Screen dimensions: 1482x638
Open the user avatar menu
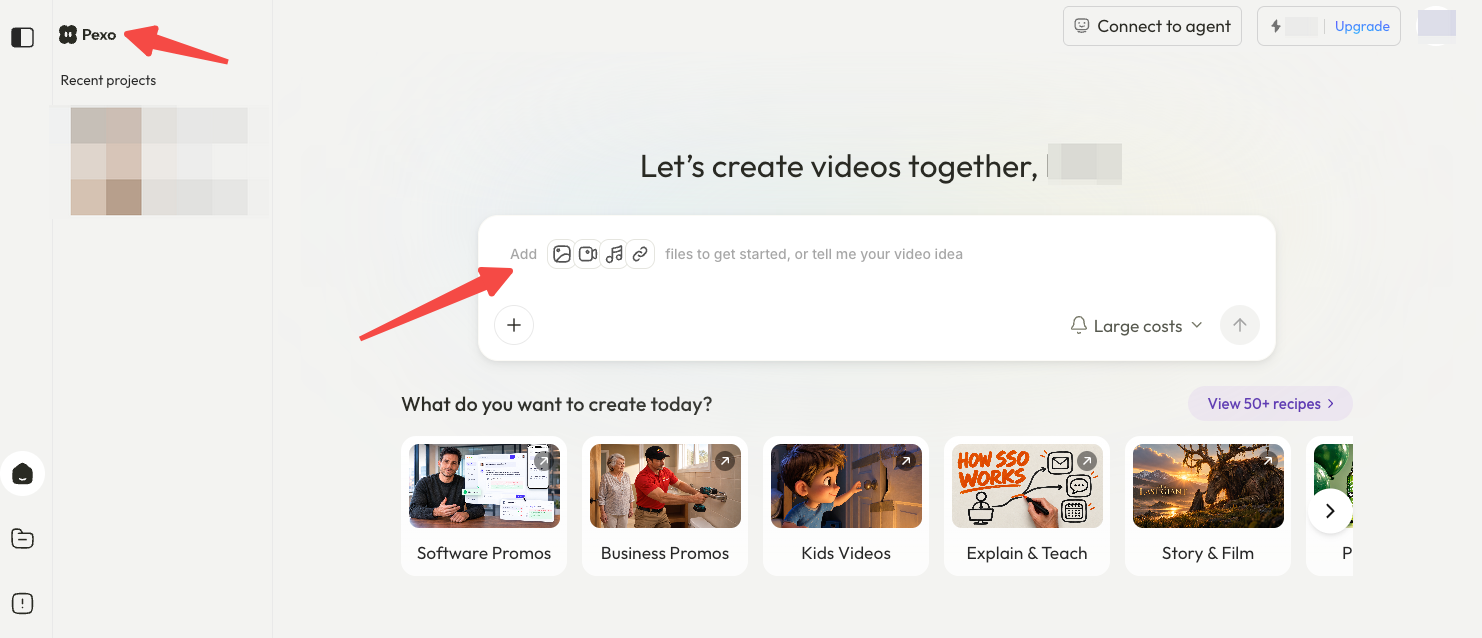click(1437, 26)
